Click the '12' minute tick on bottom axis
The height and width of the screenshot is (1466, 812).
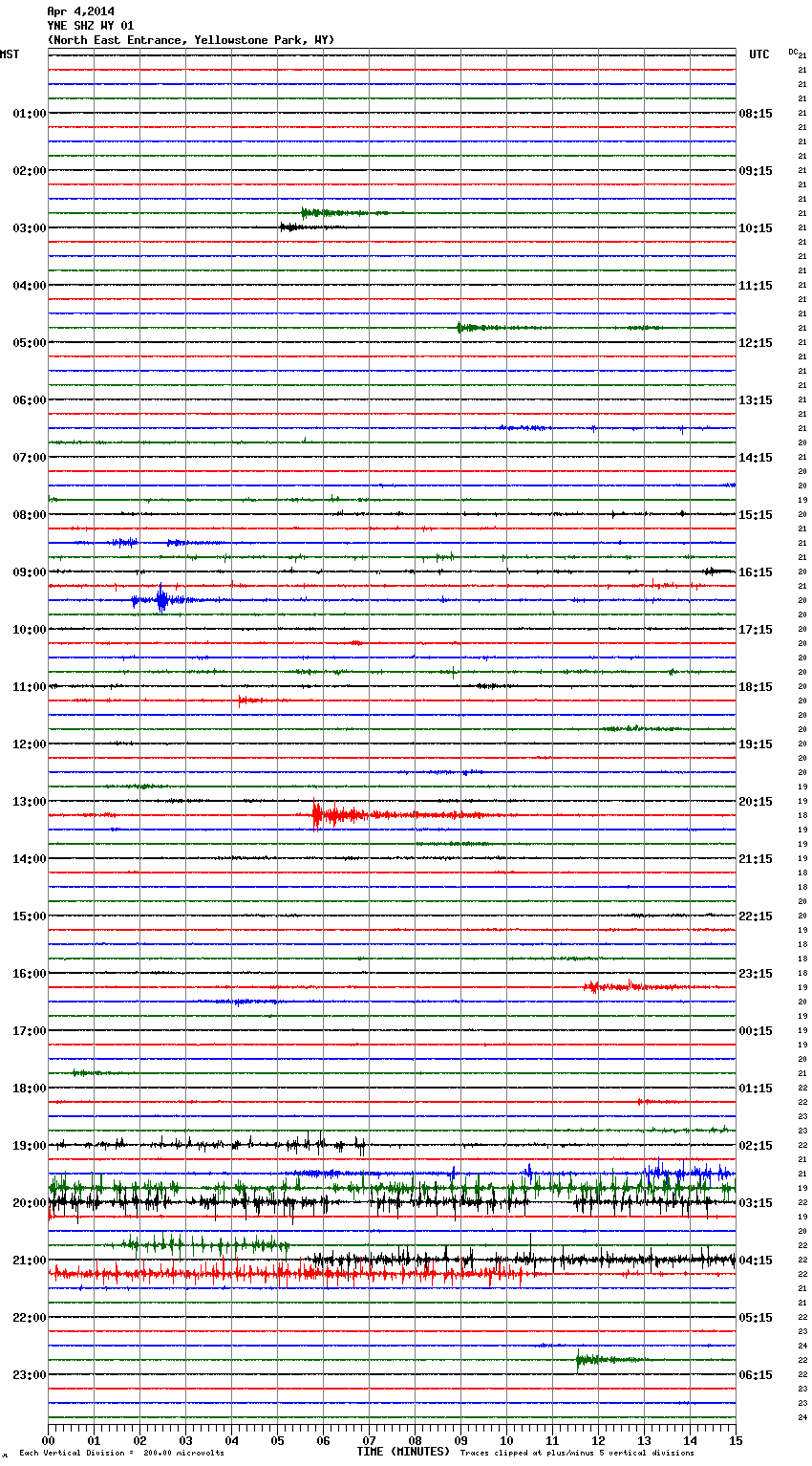598,1440
